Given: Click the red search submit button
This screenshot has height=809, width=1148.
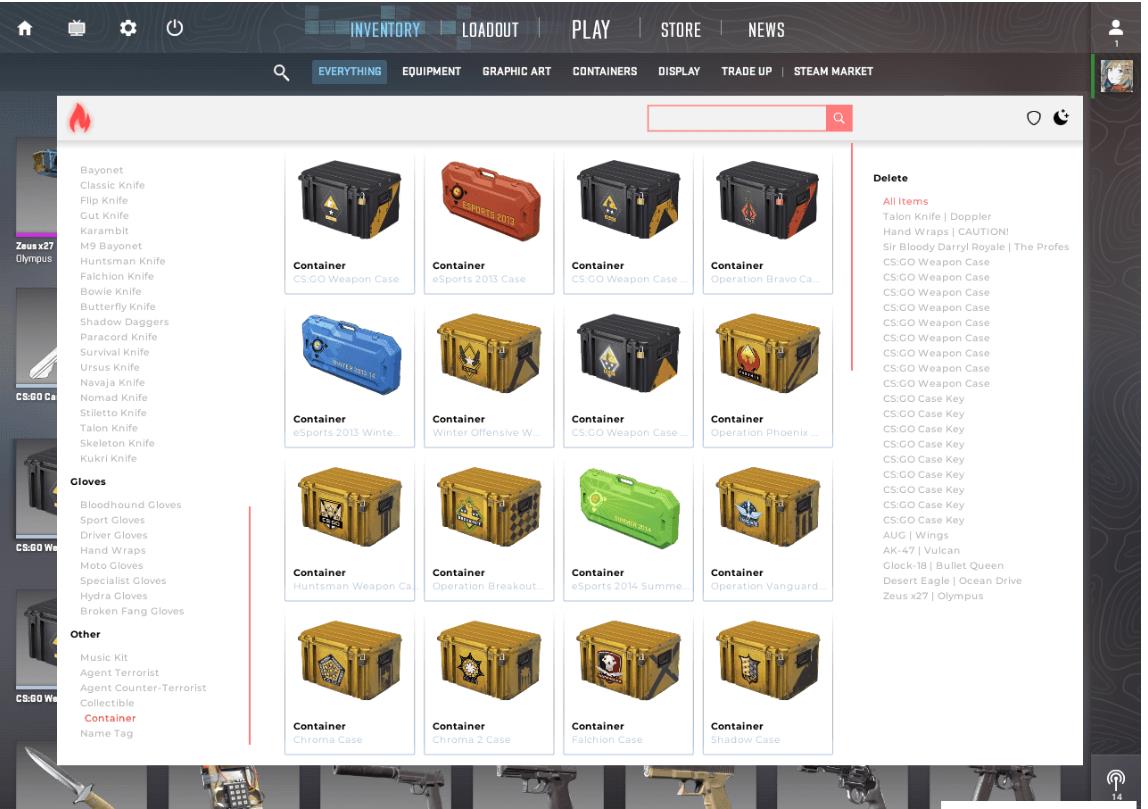Looking at the screenshot, I should pos(839,118).
